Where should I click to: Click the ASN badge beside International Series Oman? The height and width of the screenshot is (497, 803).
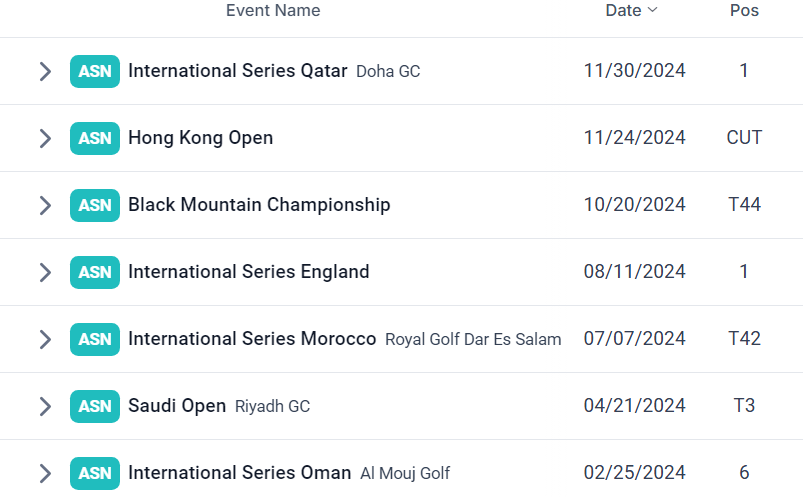(95, 473)
